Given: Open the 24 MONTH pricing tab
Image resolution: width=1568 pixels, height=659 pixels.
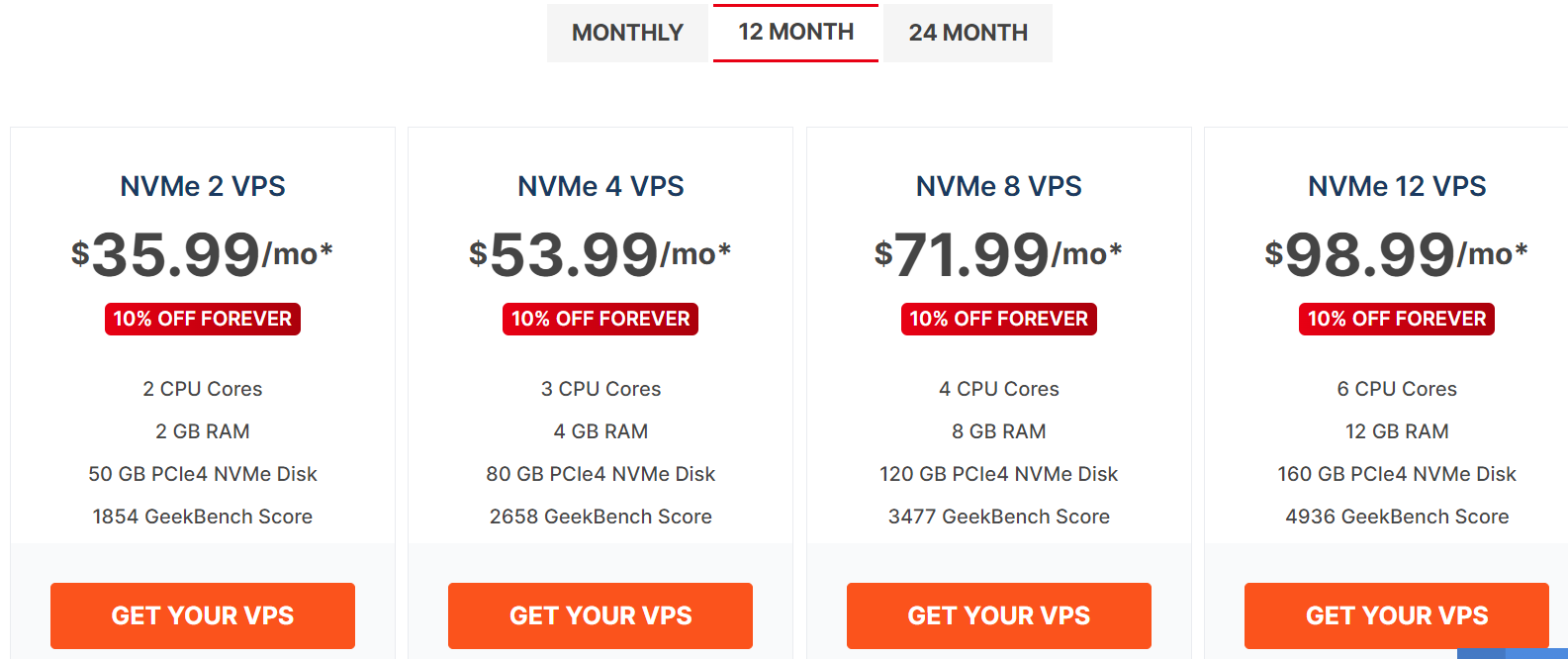Looking at the screenshot, I should pos(968,33).
